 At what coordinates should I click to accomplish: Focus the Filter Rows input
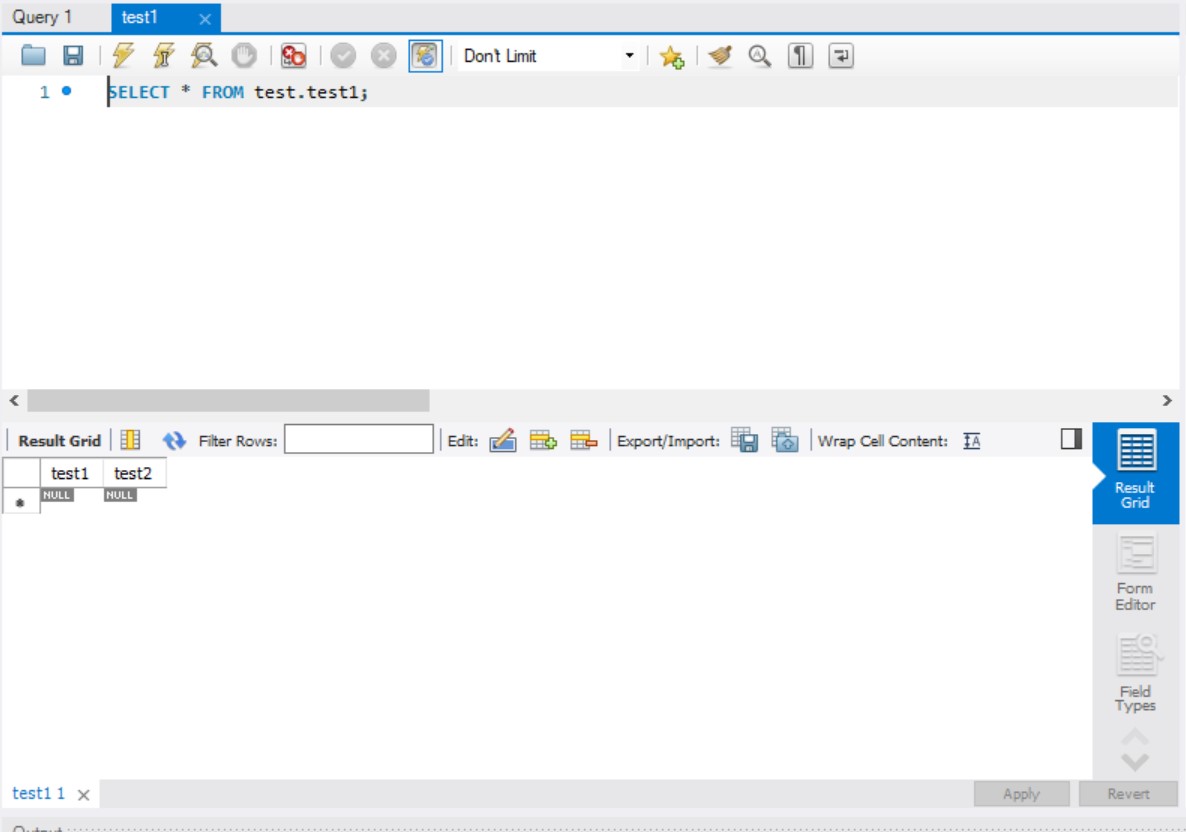coord(359,439)
